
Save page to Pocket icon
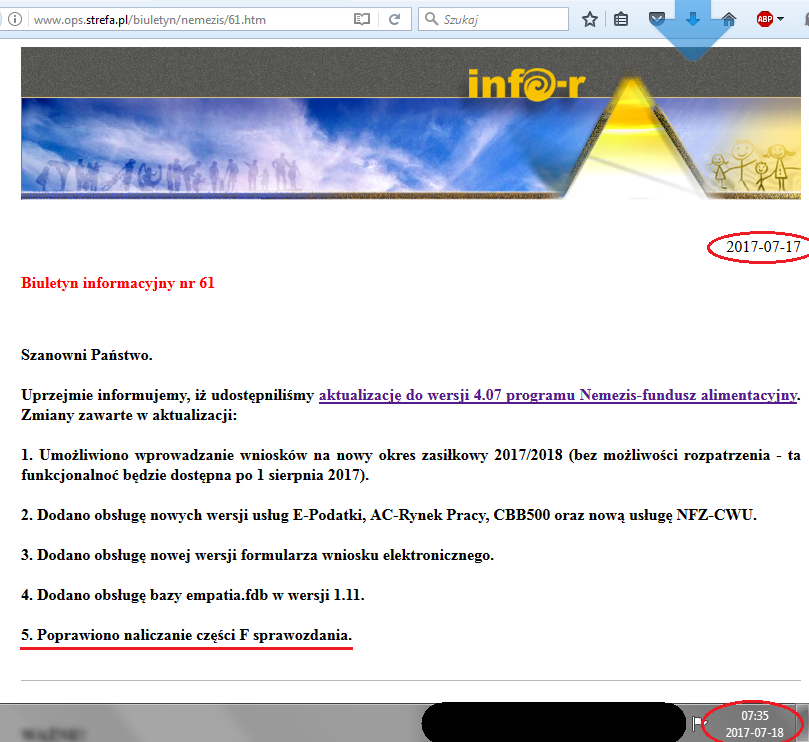(656, 20)
